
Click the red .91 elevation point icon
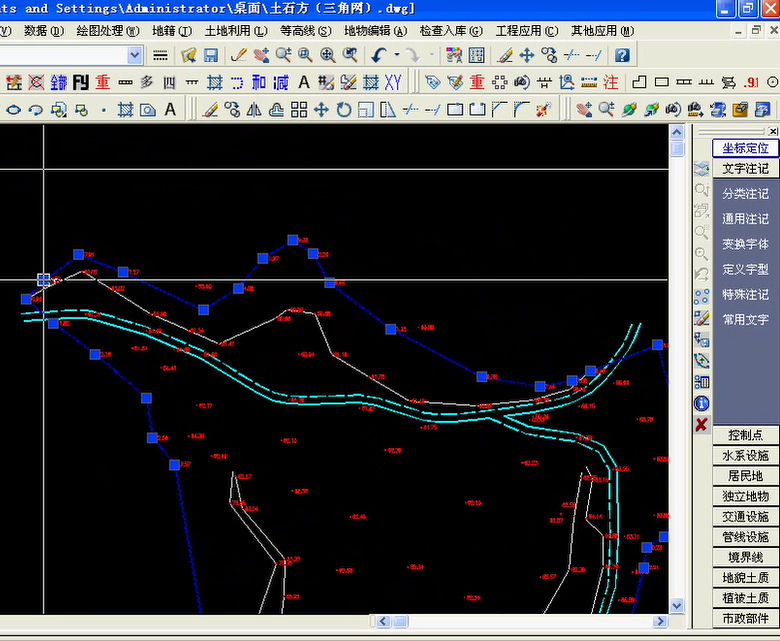coord(751,82)
